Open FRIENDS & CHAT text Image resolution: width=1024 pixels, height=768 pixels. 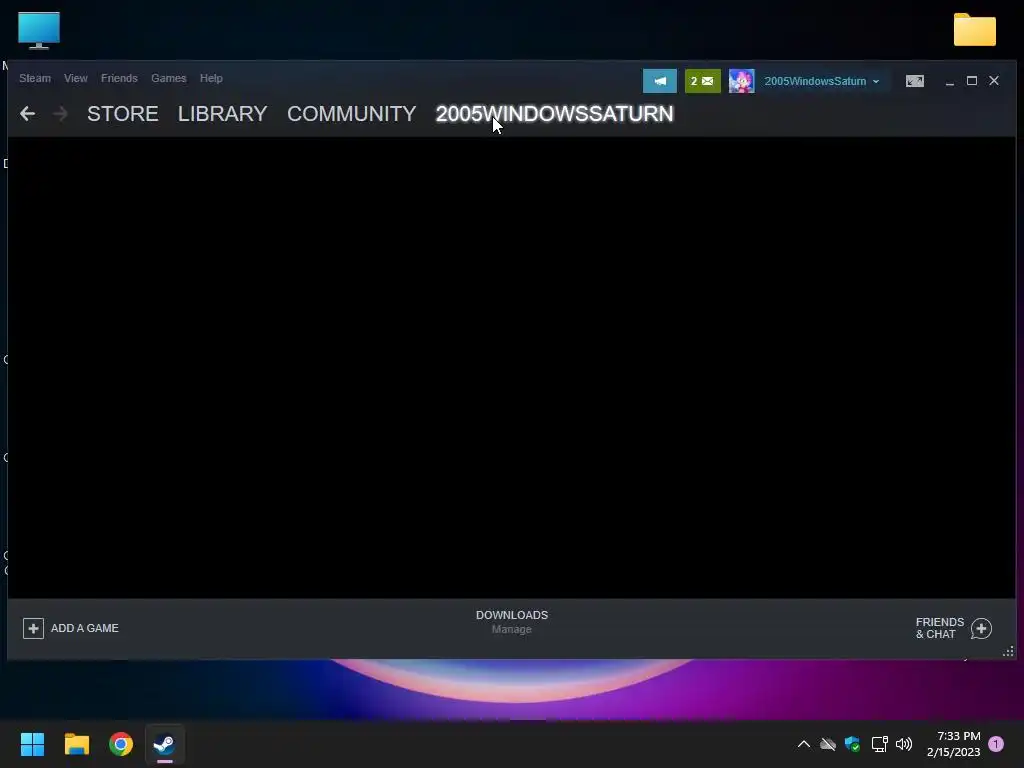pyautogui.click(x=940, y=628)
